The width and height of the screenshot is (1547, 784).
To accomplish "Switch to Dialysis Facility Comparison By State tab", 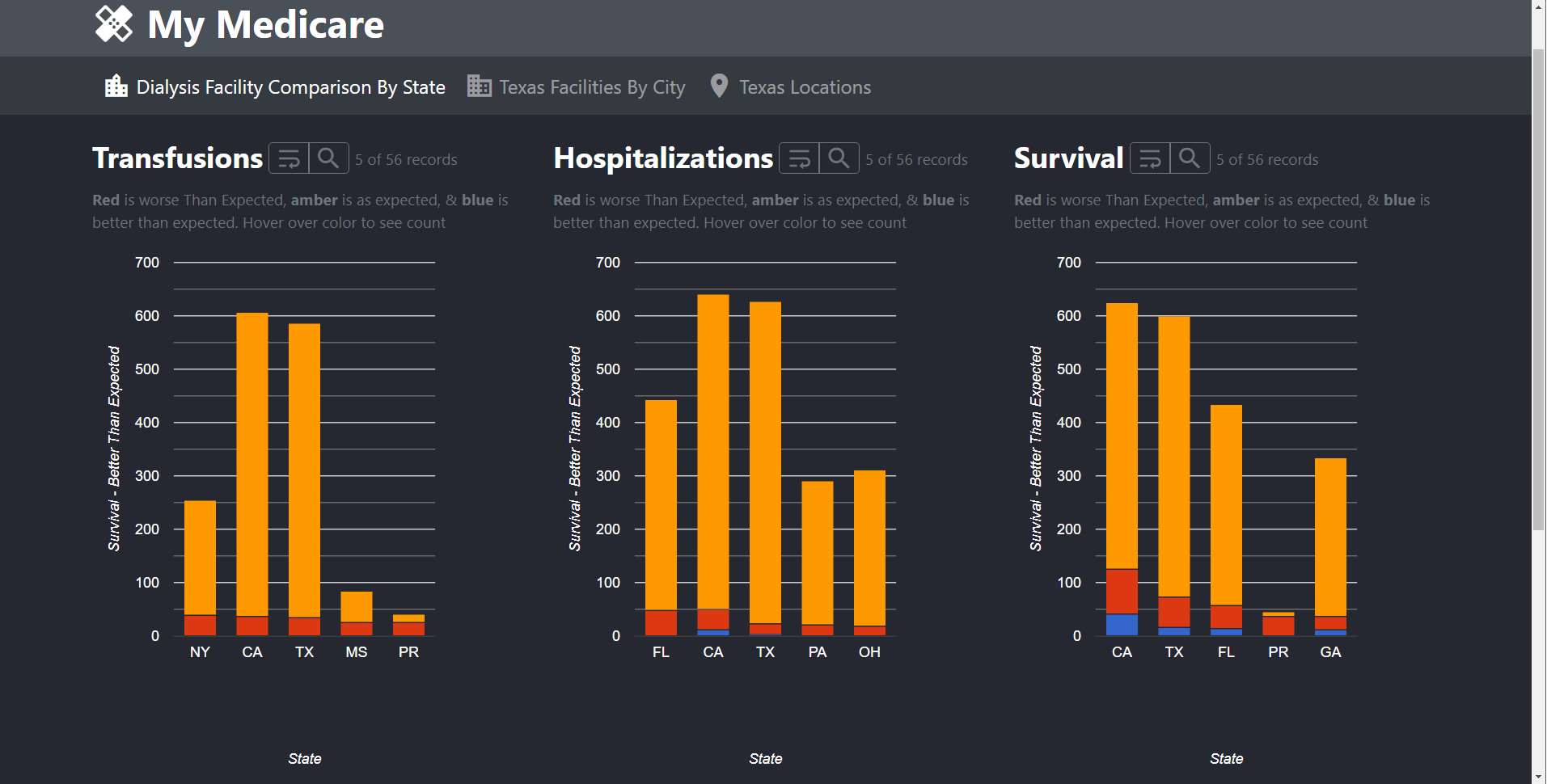I will (290, 87).
